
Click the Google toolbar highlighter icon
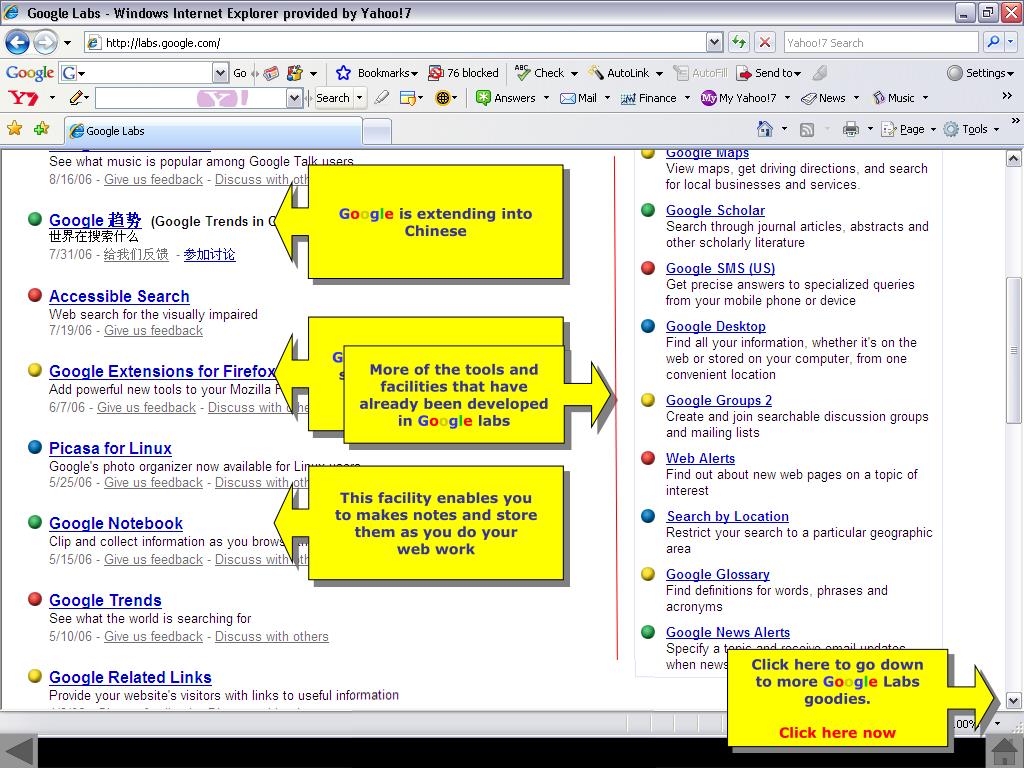coord(820,72)
